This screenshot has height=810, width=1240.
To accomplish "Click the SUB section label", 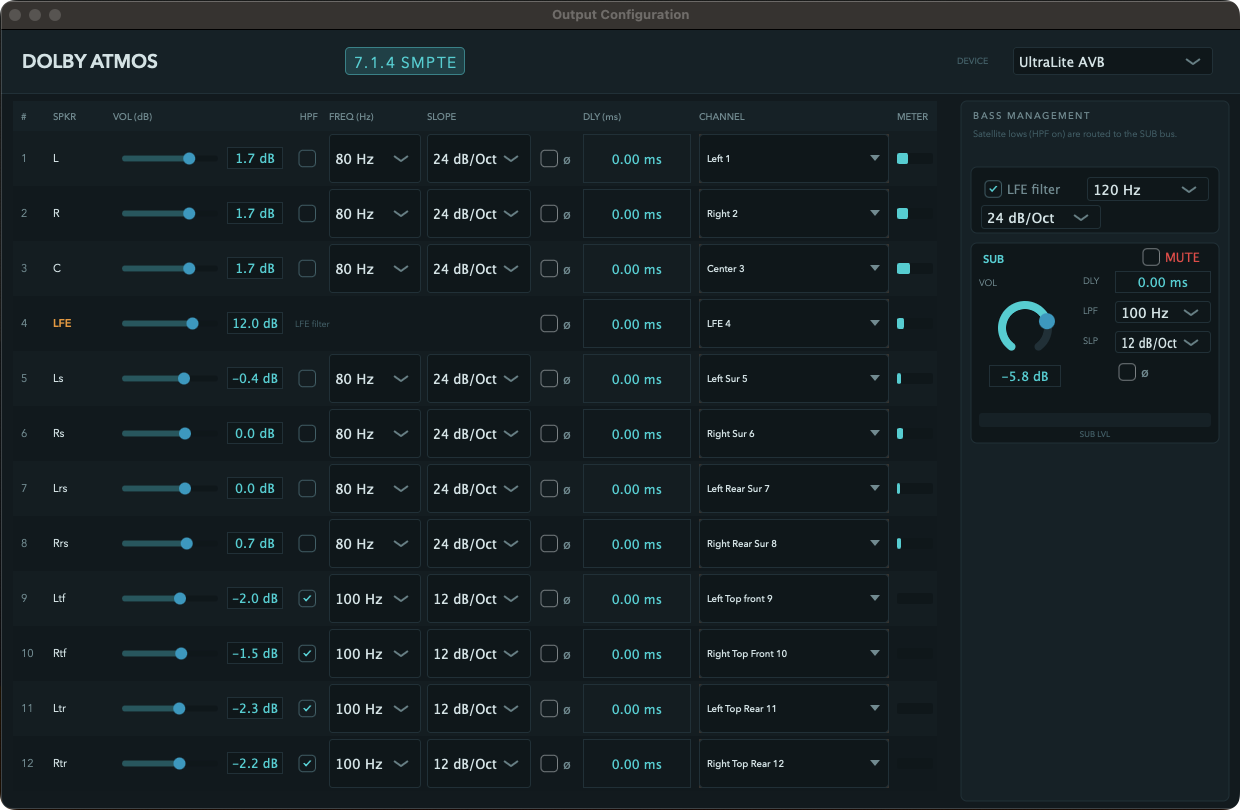I will coord(993,259).
